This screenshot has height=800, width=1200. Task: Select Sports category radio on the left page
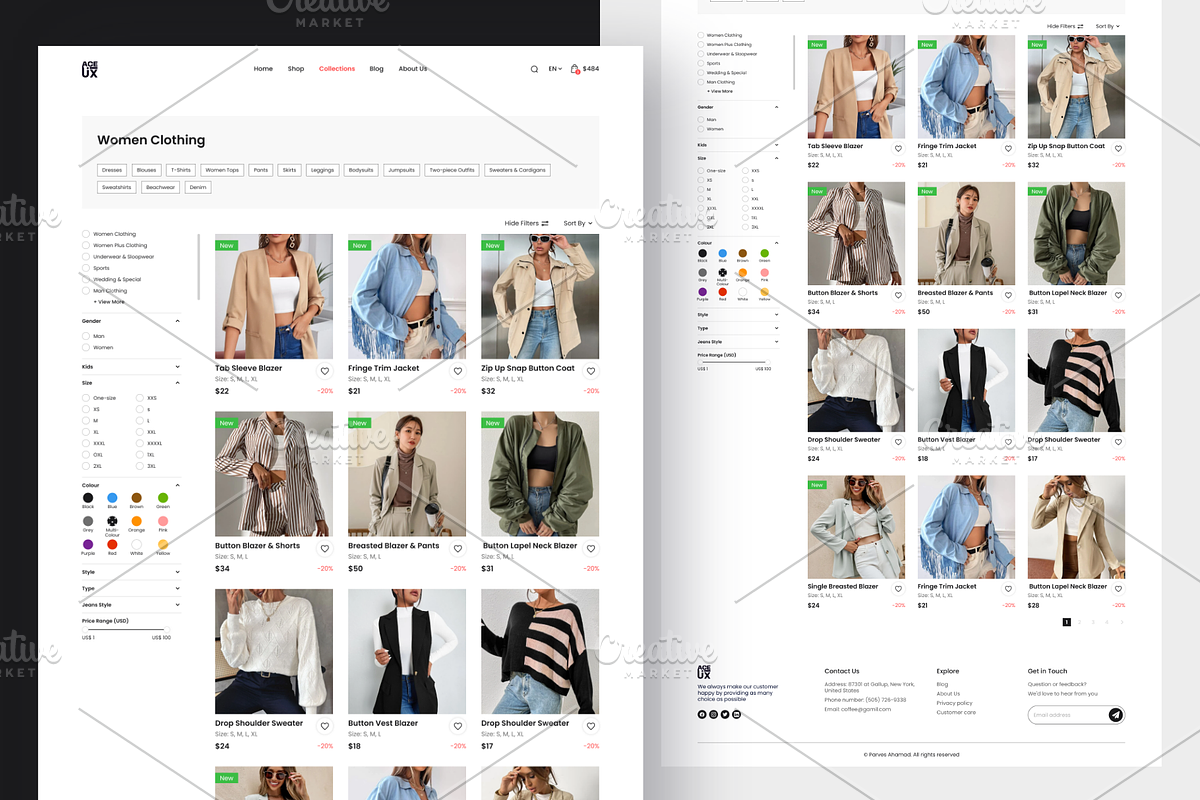coord(86,268)
